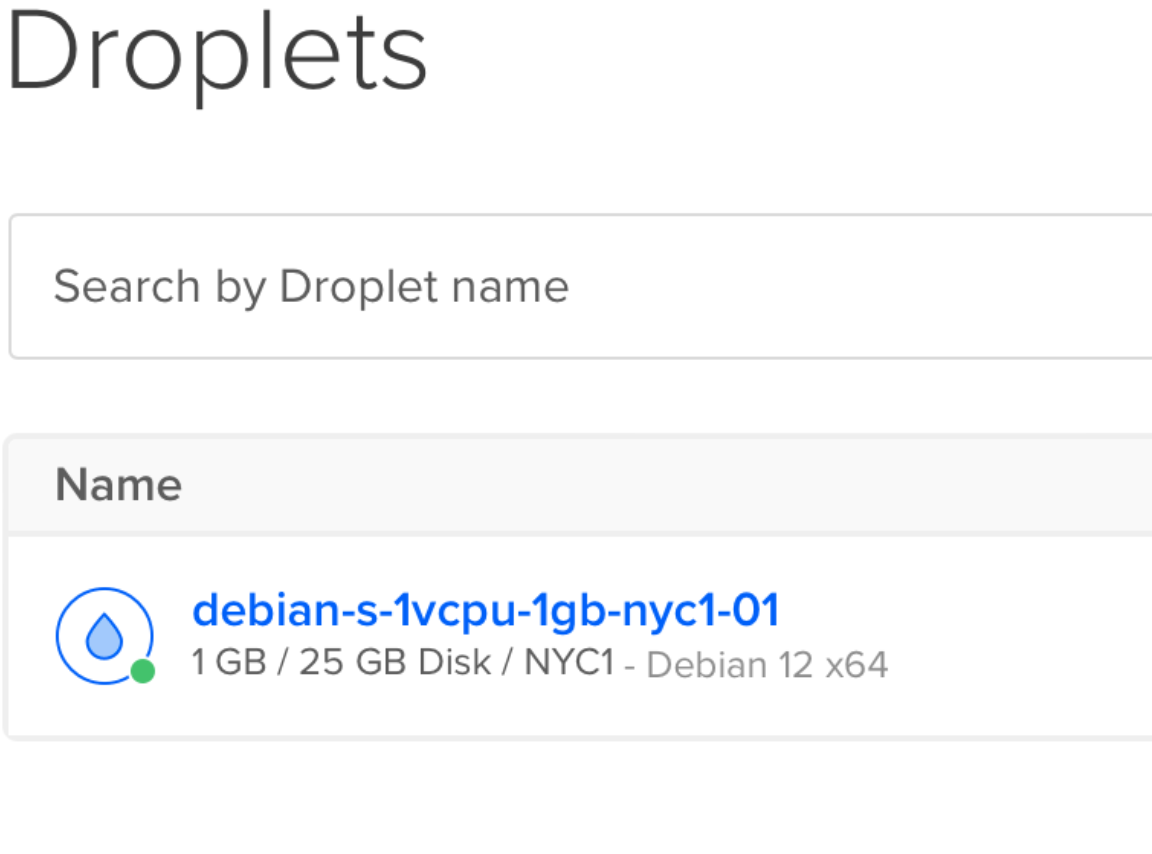Click the droplet water-drop icon
1152x854 pixels.
pyautogui.click(x=104, y=636)
